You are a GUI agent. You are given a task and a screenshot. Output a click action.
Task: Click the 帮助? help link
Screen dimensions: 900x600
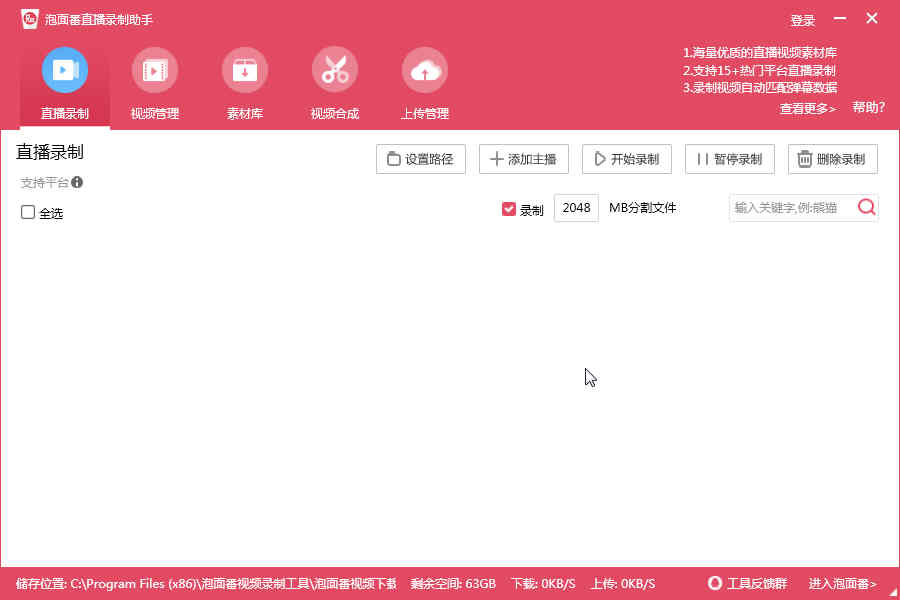click(868, 107)
